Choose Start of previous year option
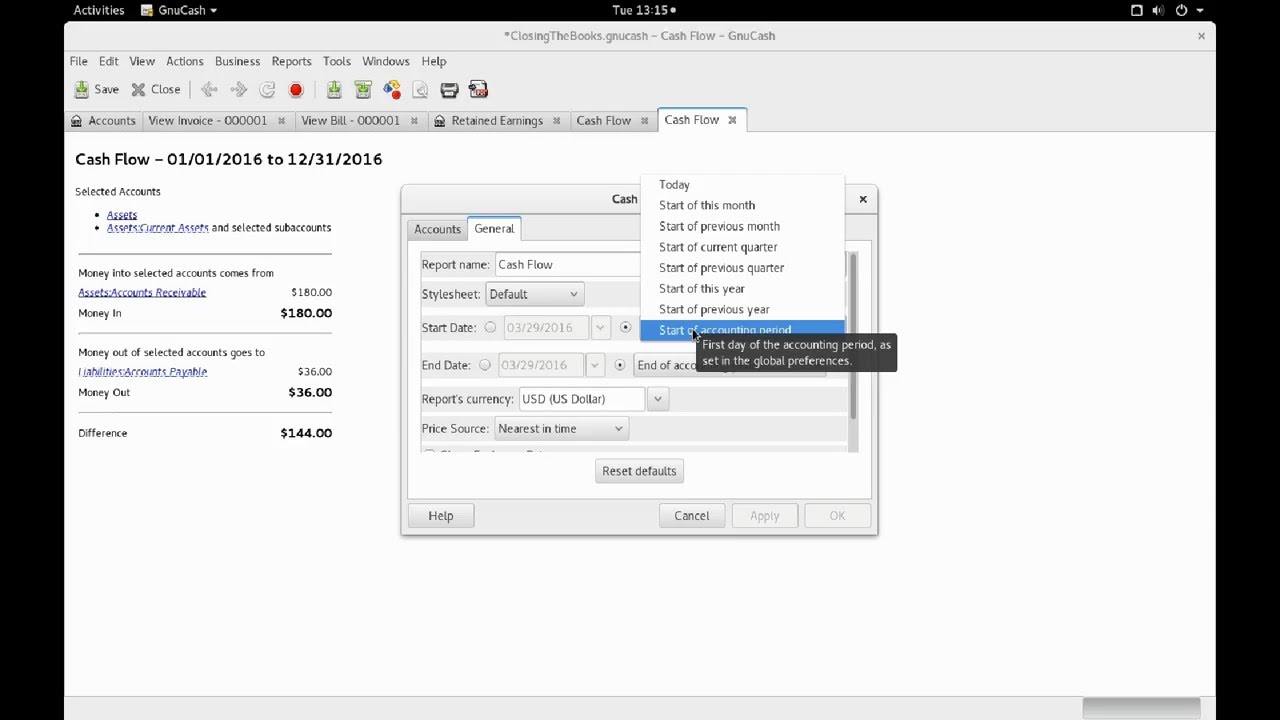The height and width of the screenshot is (720, 1280). (x=742, y=310)
